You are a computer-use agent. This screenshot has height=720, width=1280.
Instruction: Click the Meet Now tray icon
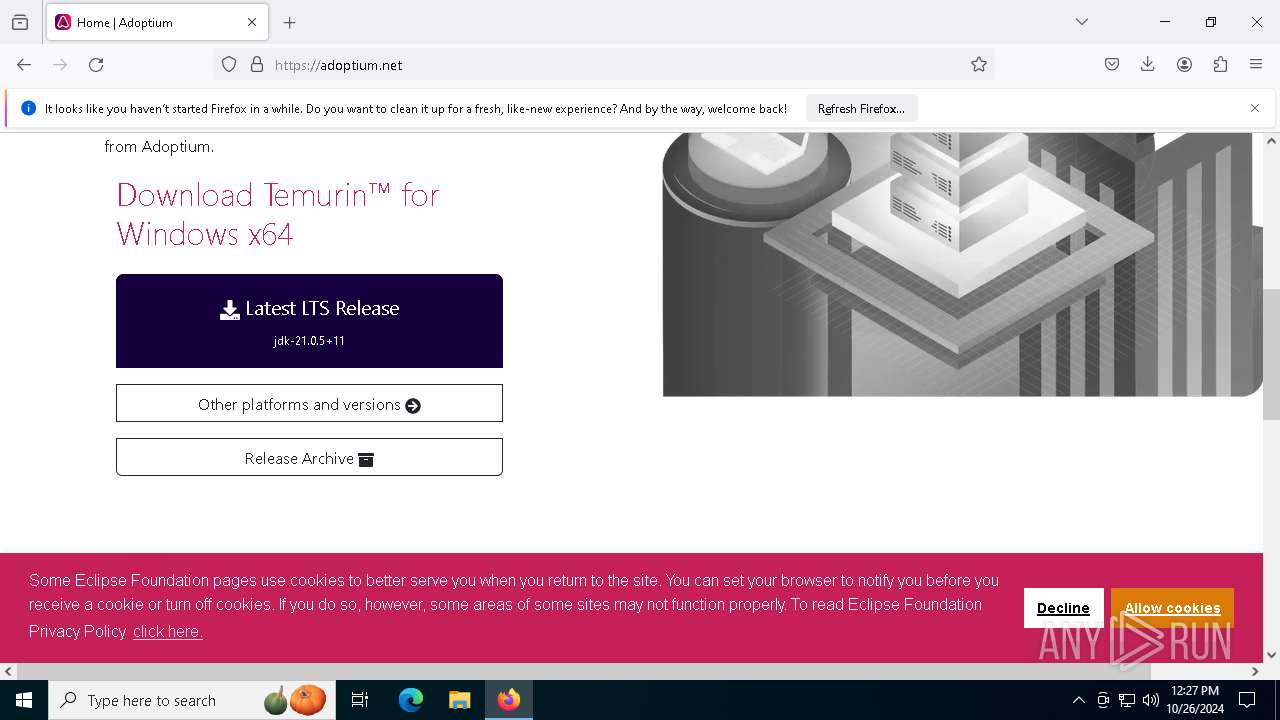(1103, 700)
